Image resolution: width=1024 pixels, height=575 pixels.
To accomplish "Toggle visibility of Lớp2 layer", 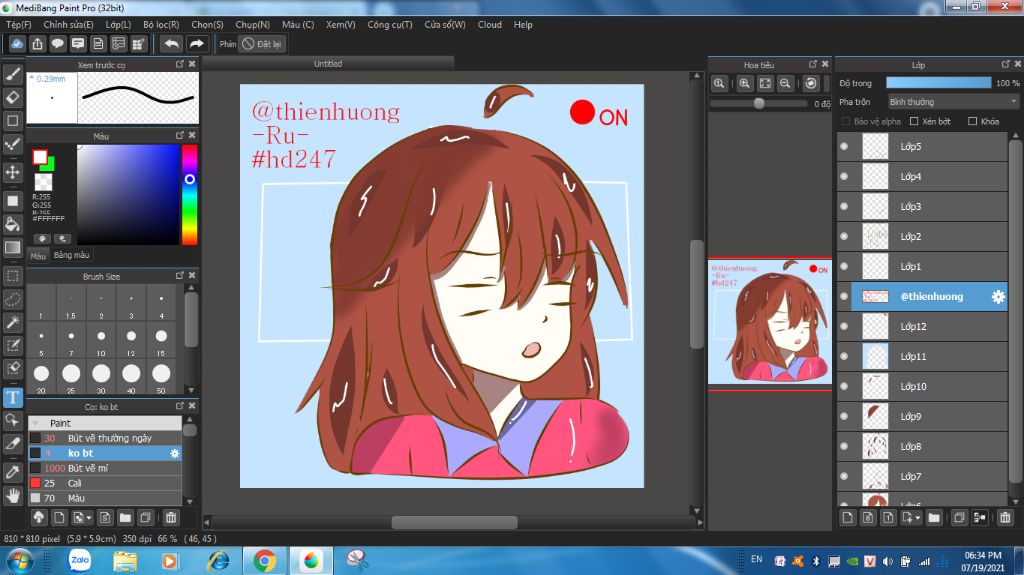I will pos(844,237).
